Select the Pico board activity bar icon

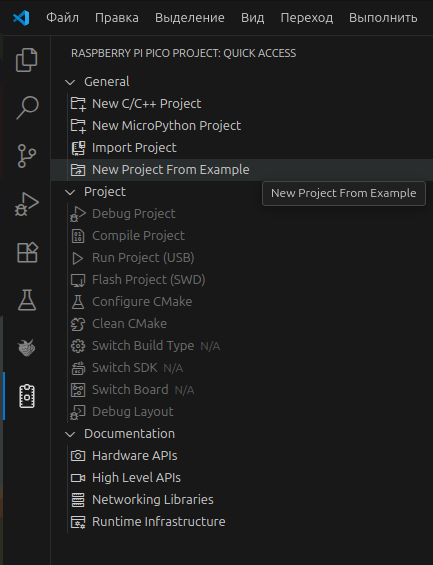(27, 396)
